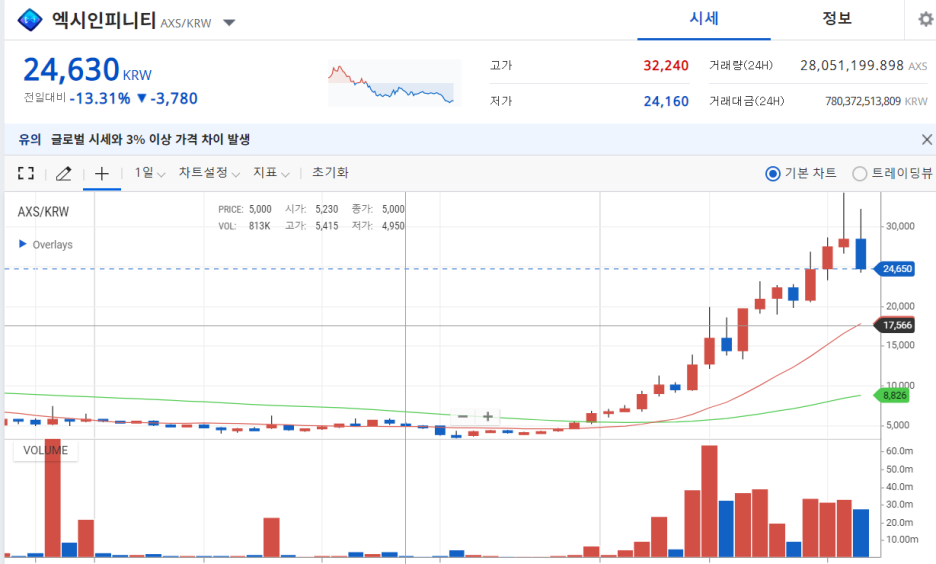Dismiss the 유의 price difference notice

(x=926, y=140)
